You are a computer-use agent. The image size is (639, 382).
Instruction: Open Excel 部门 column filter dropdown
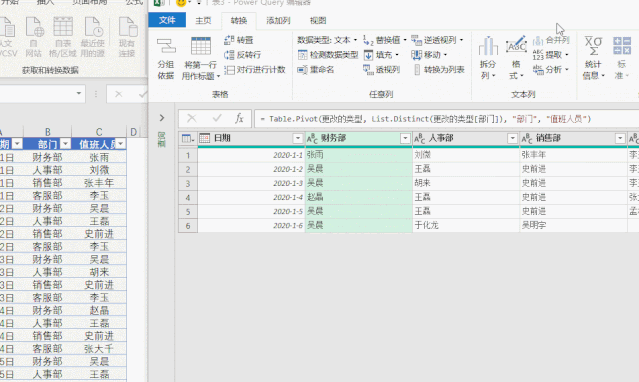click(66, 144)
